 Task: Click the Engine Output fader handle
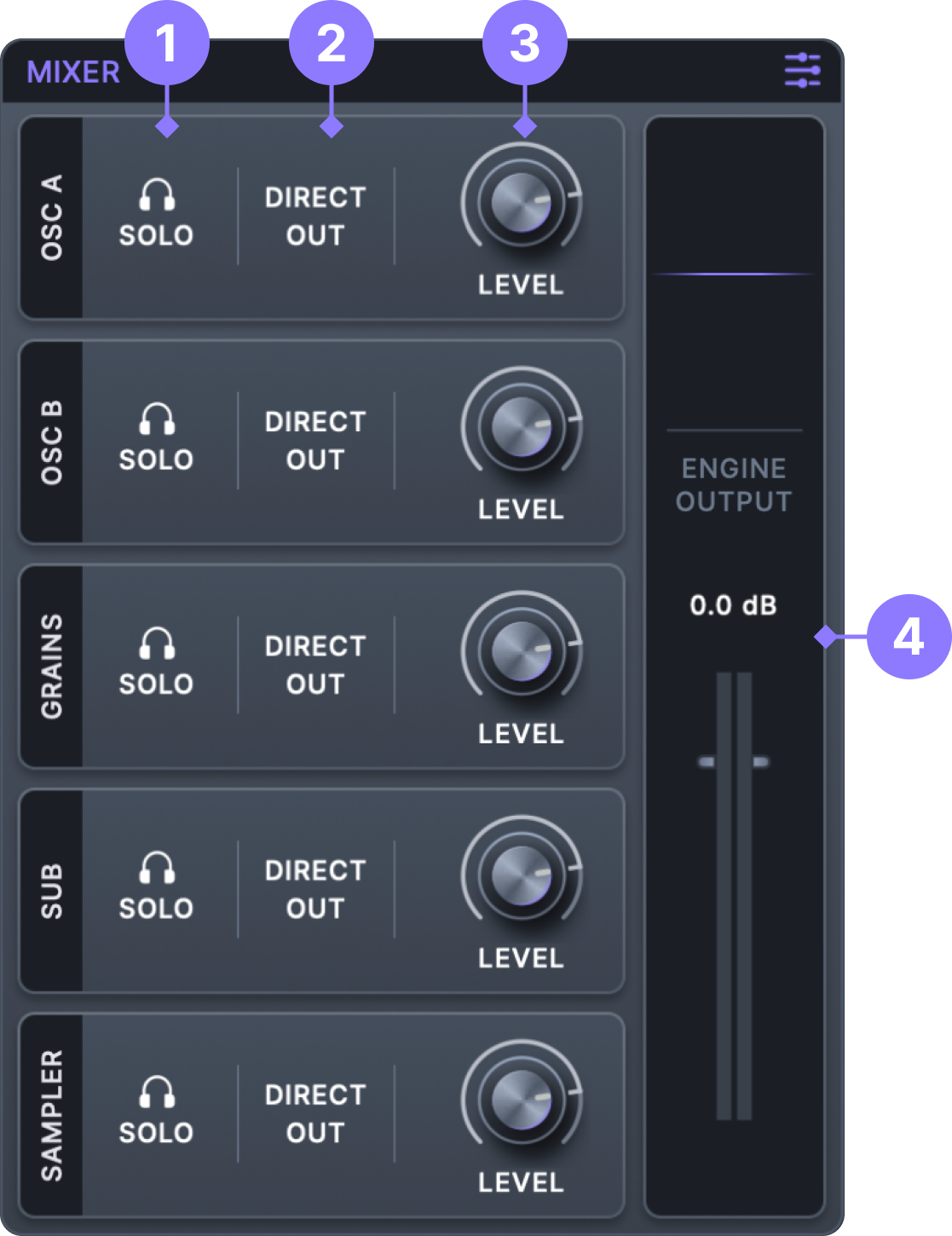[734, 761]
